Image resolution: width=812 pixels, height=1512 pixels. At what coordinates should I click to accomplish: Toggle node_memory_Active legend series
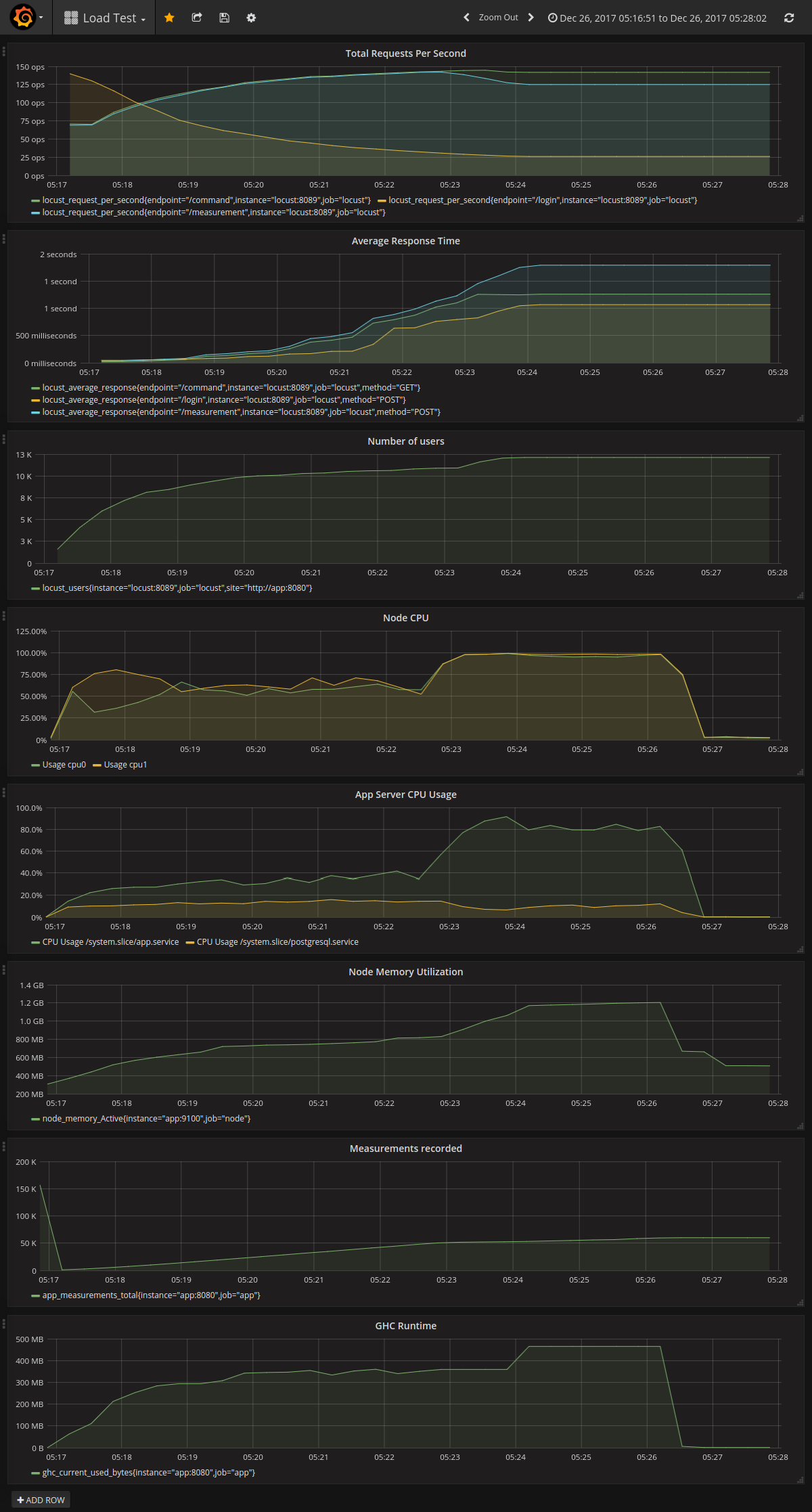(x=146, y=1119)
